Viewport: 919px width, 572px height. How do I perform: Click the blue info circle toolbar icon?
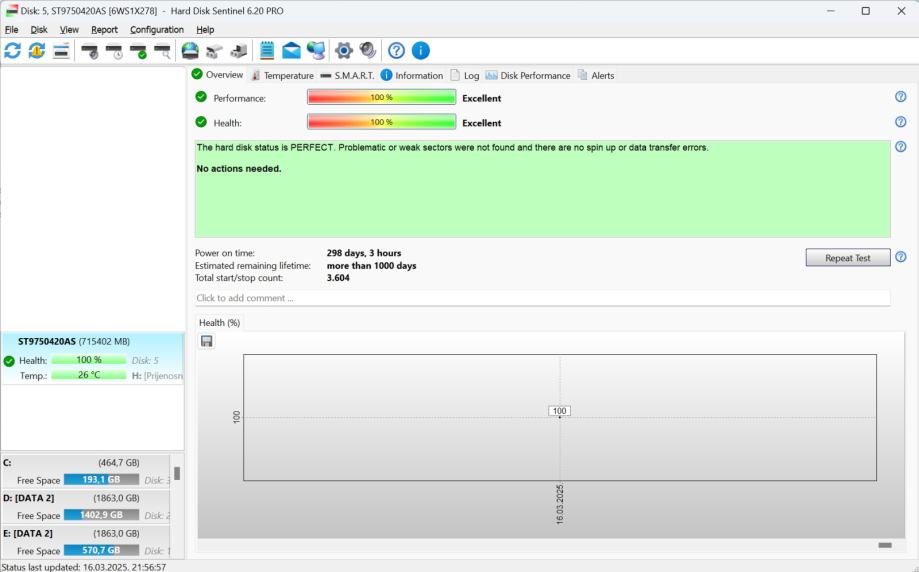(x=421, y=51)
